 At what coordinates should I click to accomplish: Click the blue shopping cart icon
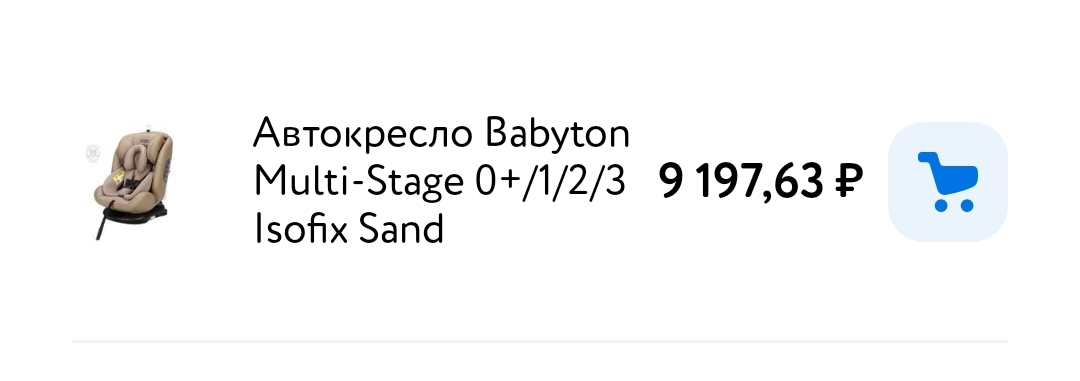pos(948,182)
